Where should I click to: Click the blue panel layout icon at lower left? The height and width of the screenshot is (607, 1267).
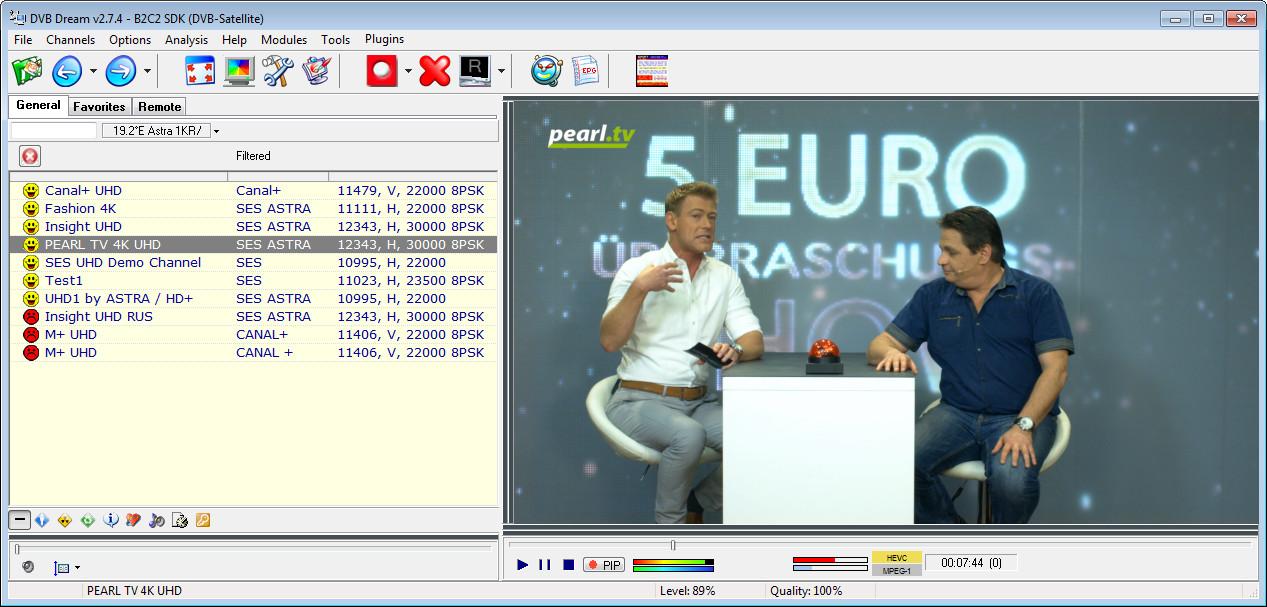pyautogui.click(x=62, y=567)
